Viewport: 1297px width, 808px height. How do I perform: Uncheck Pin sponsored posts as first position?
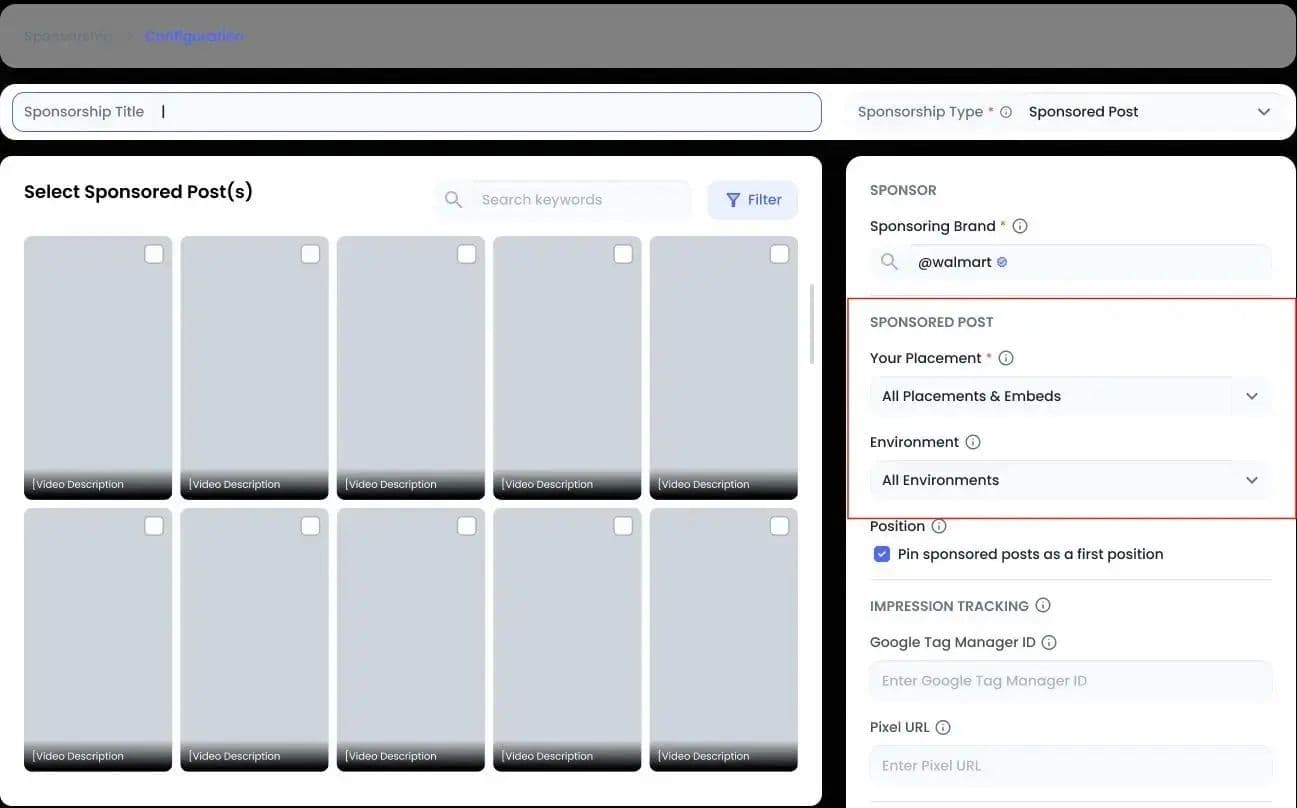882,554
